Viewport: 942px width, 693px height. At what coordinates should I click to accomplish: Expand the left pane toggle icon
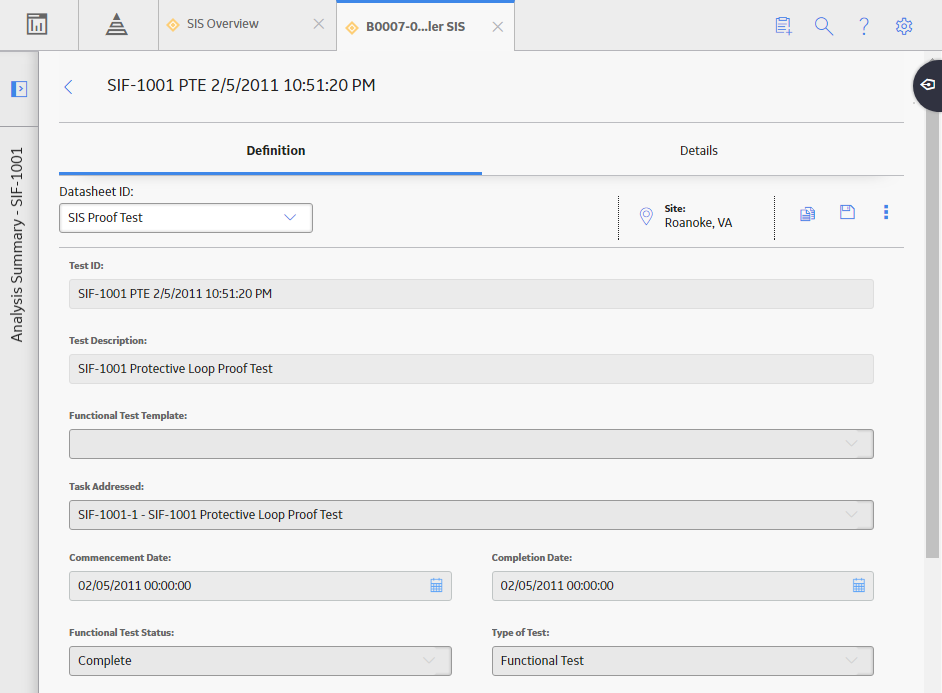coord(19,89)
